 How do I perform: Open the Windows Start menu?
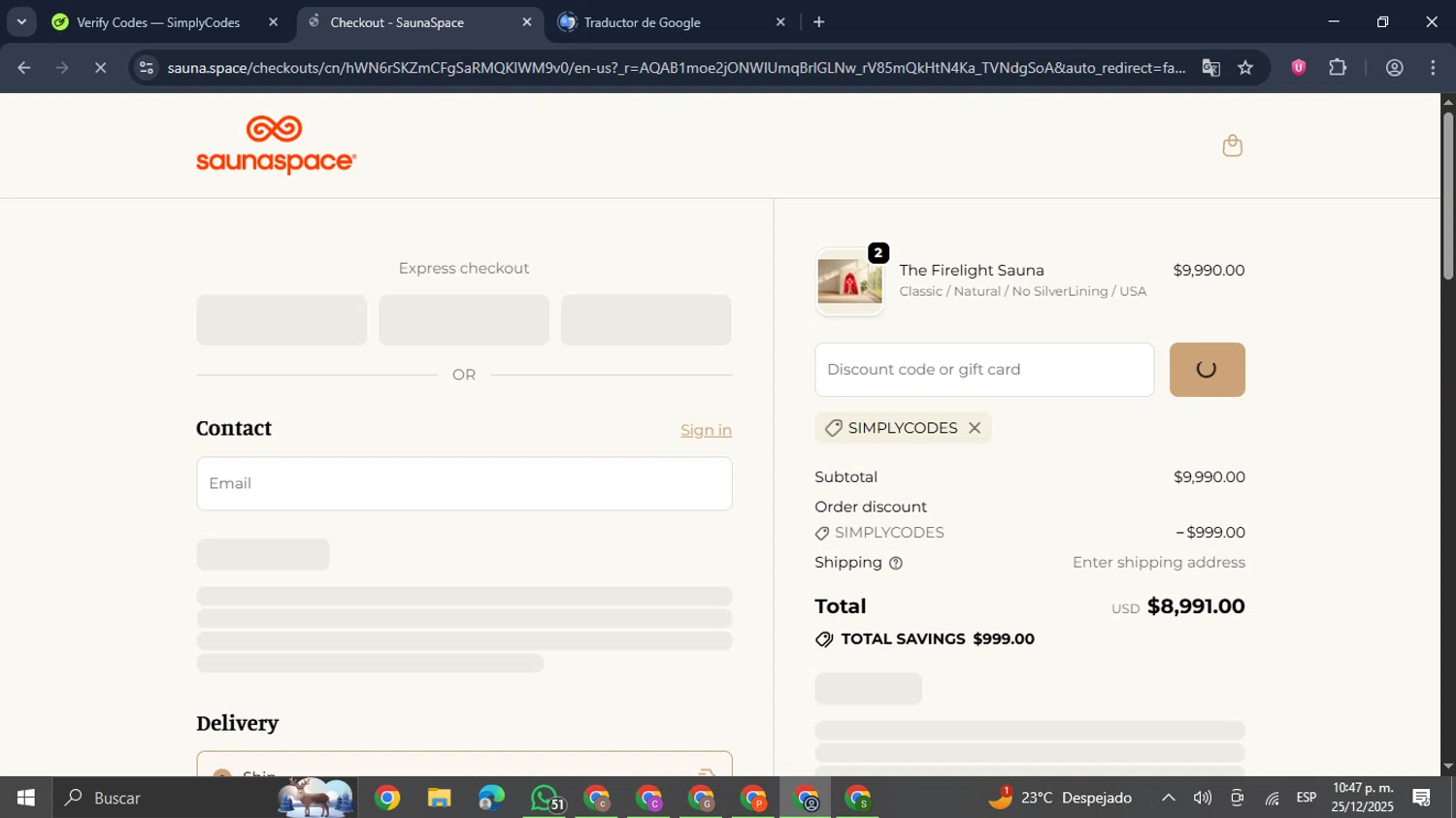point(26,798)
